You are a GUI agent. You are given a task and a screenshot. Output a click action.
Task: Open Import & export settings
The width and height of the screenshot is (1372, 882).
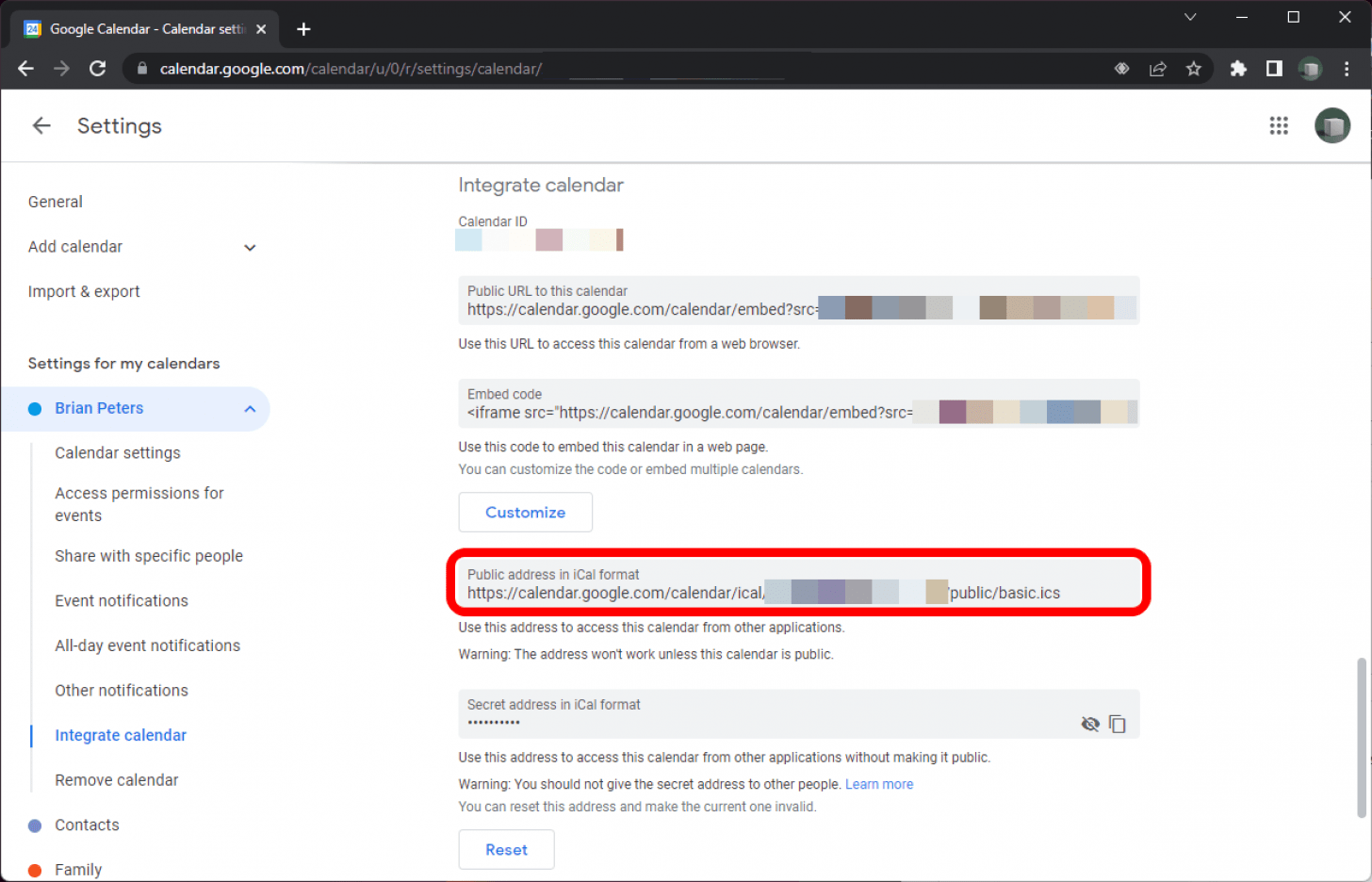[x=84, y=292]
